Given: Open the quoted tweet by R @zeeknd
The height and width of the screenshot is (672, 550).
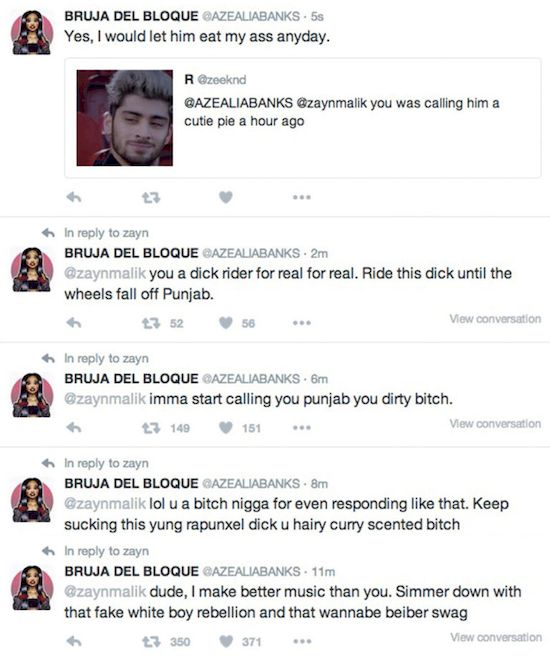Looking at the screenshot, I should click(303, 118).
